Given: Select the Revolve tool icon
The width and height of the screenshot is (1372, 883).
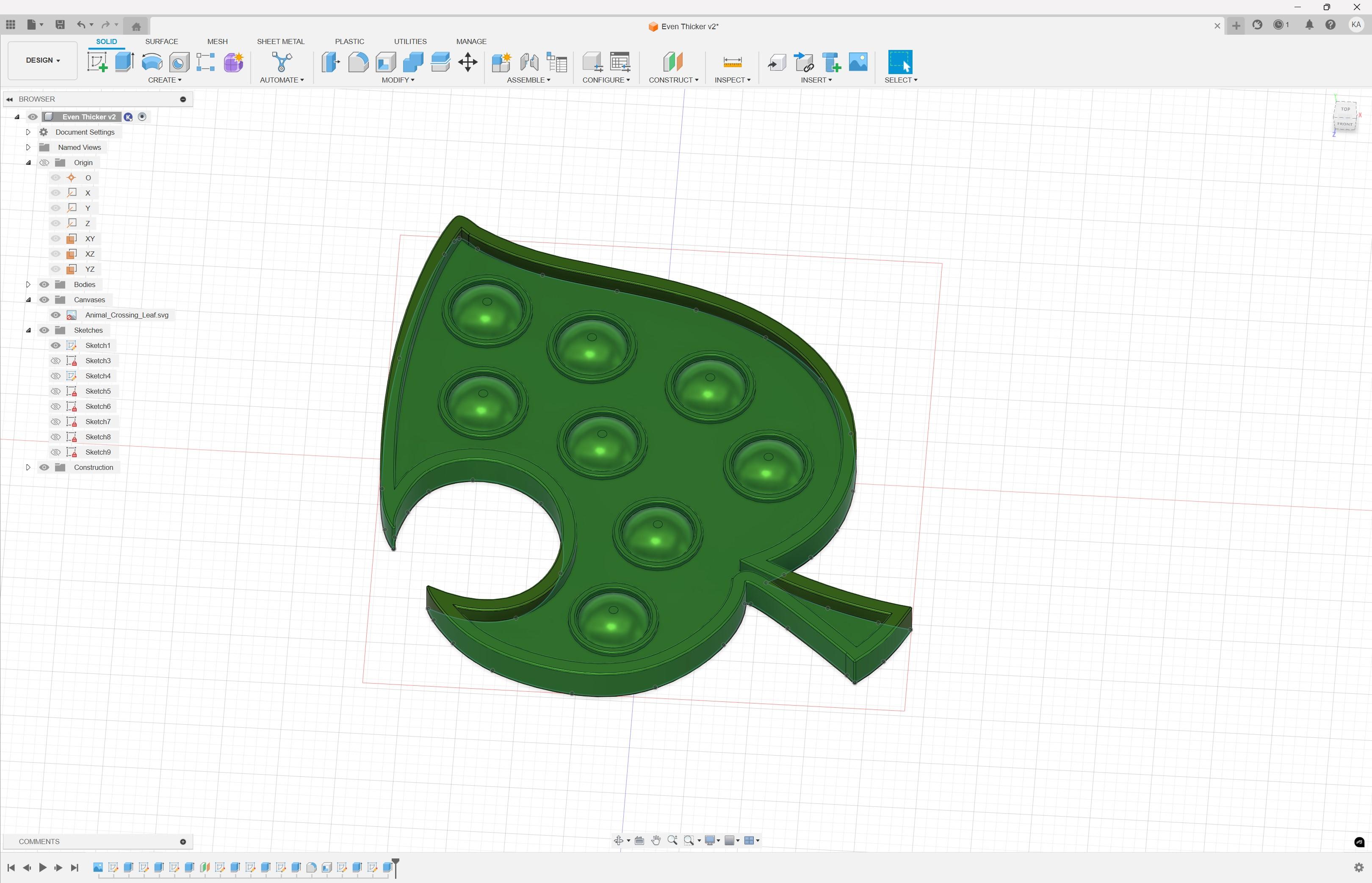Looking at the screenshot, I should (x=152, y=62).
